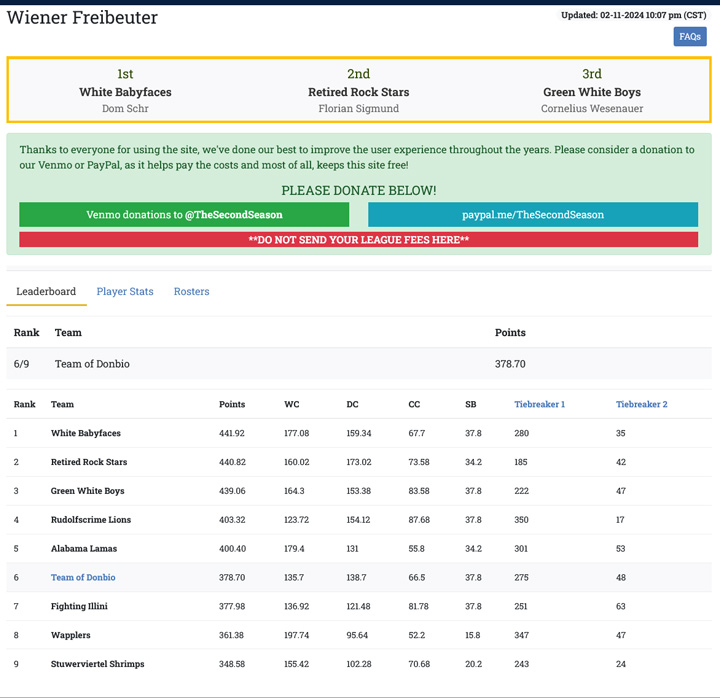
Task: Click 2nd place Retired Rock Stars heading
Action: point(359,92)
